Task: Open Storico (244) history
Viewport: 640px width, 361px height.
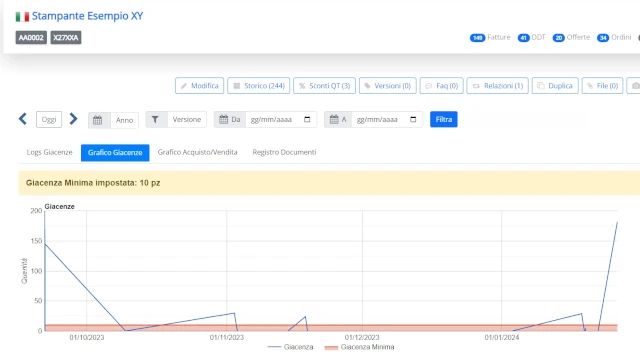Action: (259, 86)
